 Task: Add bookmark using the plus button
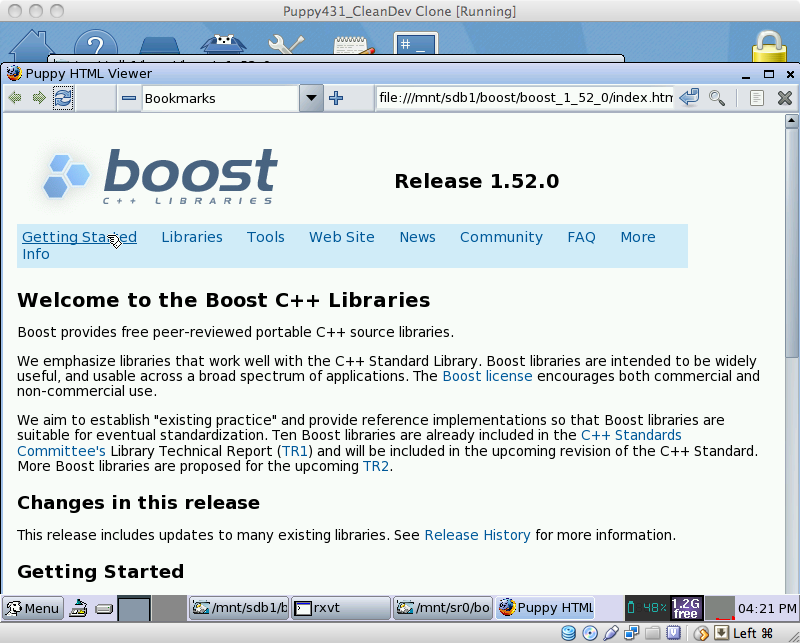pos(336,98)
